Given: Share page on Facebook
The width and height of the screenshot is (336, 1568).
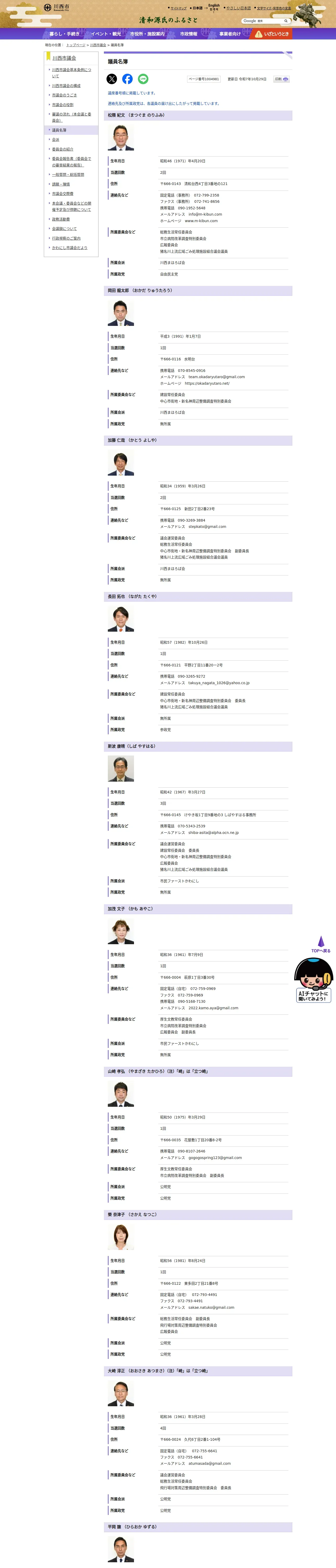Looking at the screenshot, I should click(x=127, y=79).
